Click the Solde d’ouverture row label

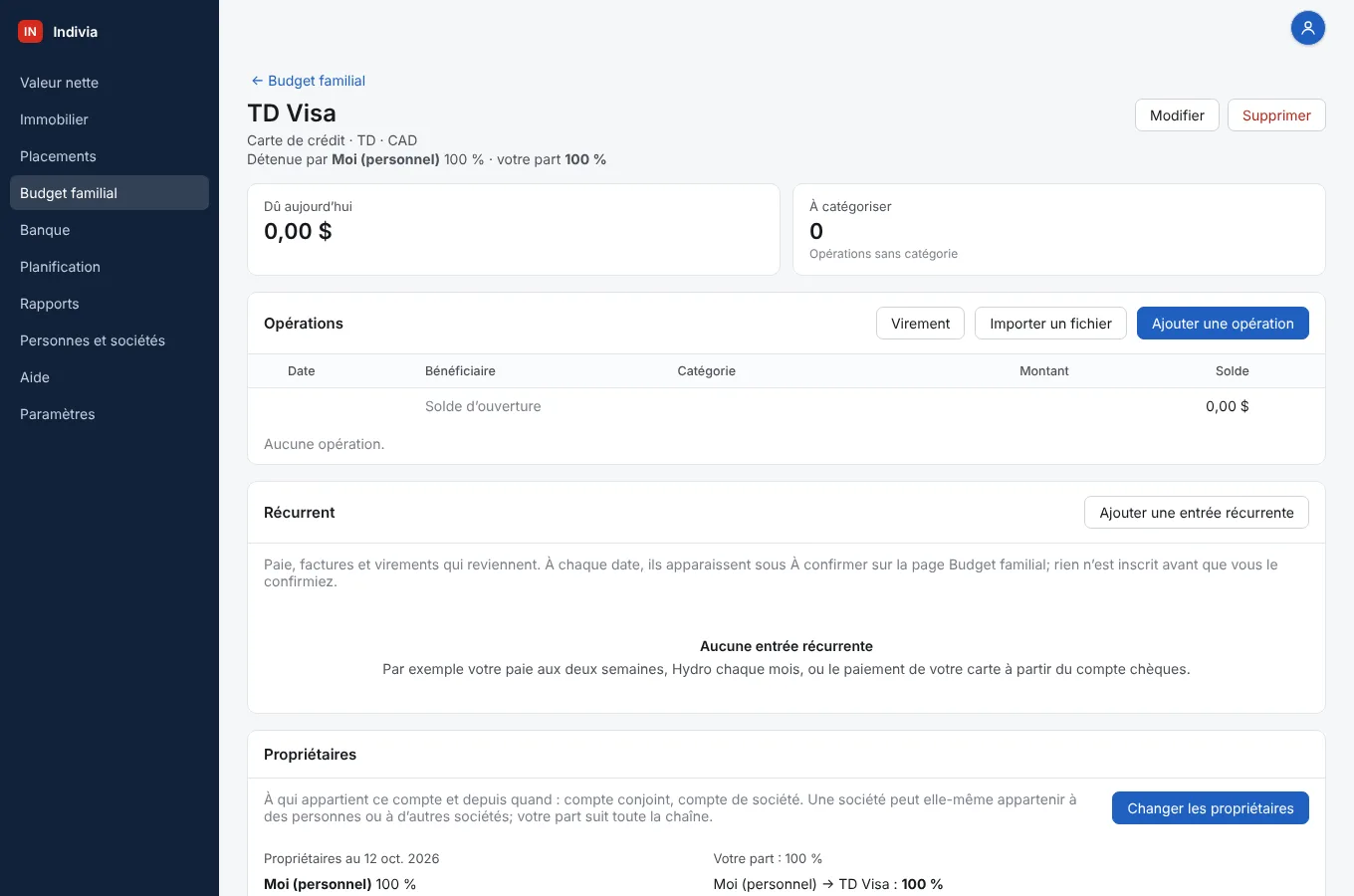tap(483, 406)
